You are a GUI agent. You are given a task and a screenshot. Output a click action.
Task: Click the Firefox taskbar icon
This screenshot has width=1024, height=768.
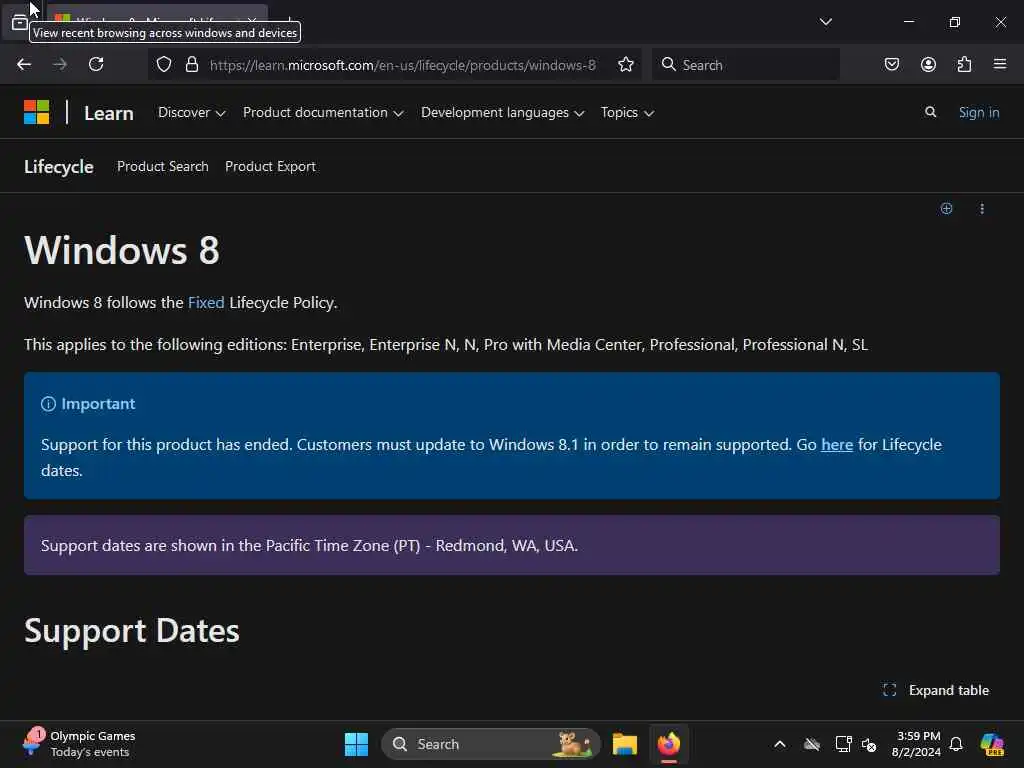(x=669, y=744)
